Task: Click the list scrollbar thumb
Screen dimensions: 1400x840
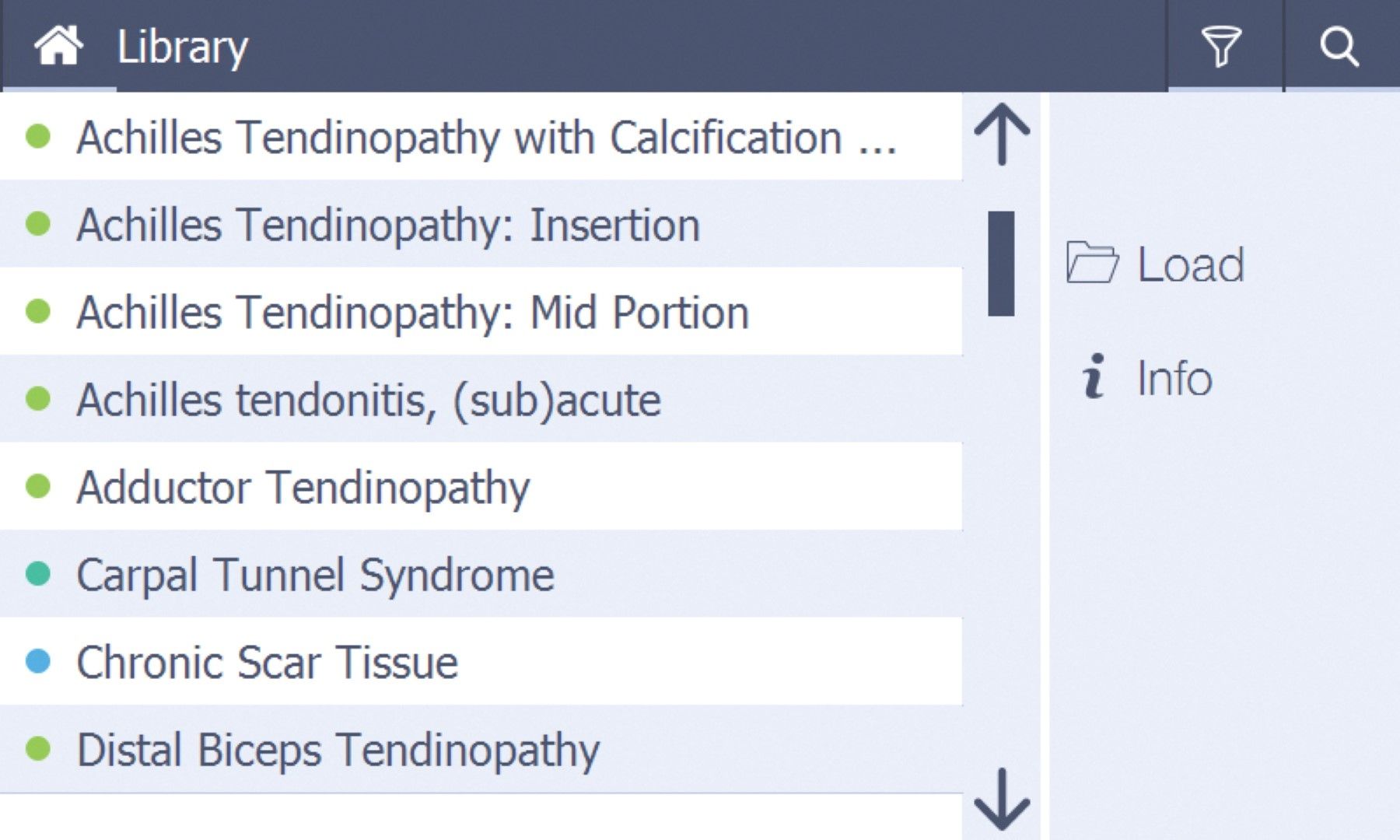Action: point(1001,264)
